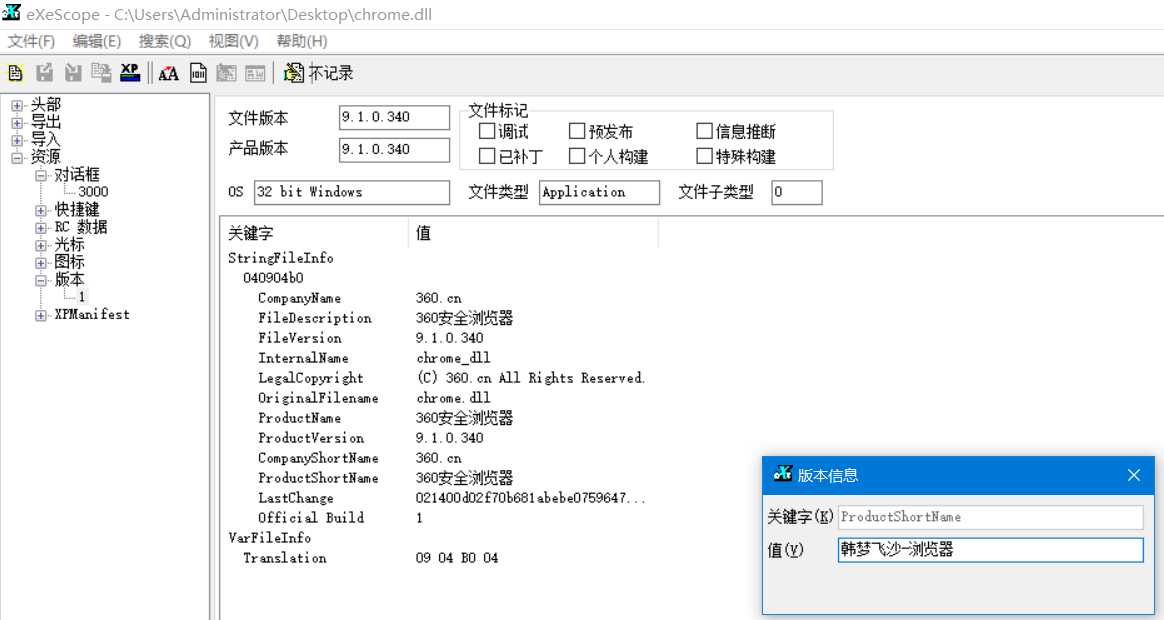This screenshot has height=620, width=1164.
Task: Close the 版本信息 dialog
Action: (1134, 475)
